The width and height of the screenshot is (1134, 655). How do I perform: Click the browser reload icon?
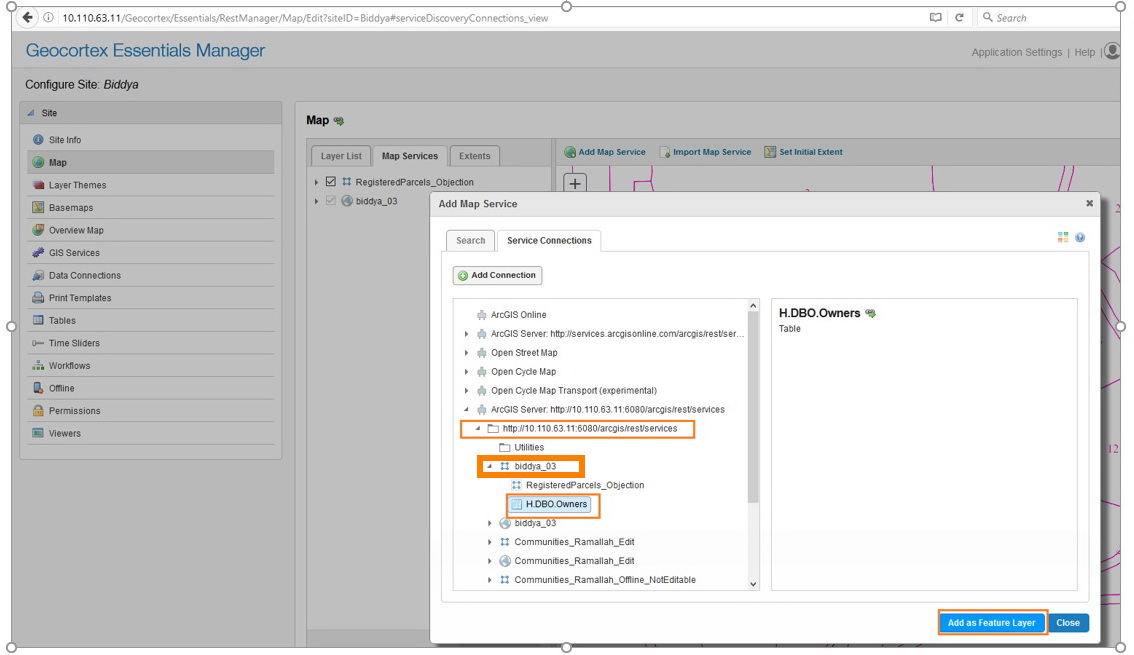click(959, 17)
